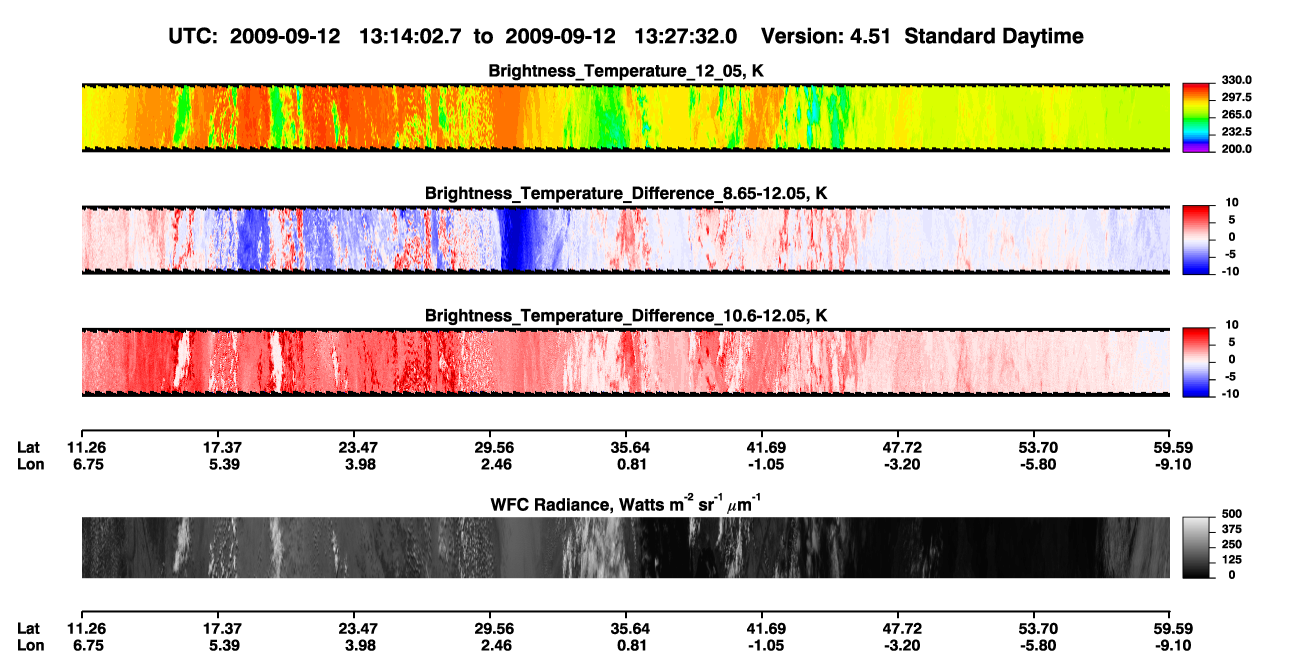
Task: Click the 250 tick on WFC Radiance colorbar
Action: [1233, 545]
